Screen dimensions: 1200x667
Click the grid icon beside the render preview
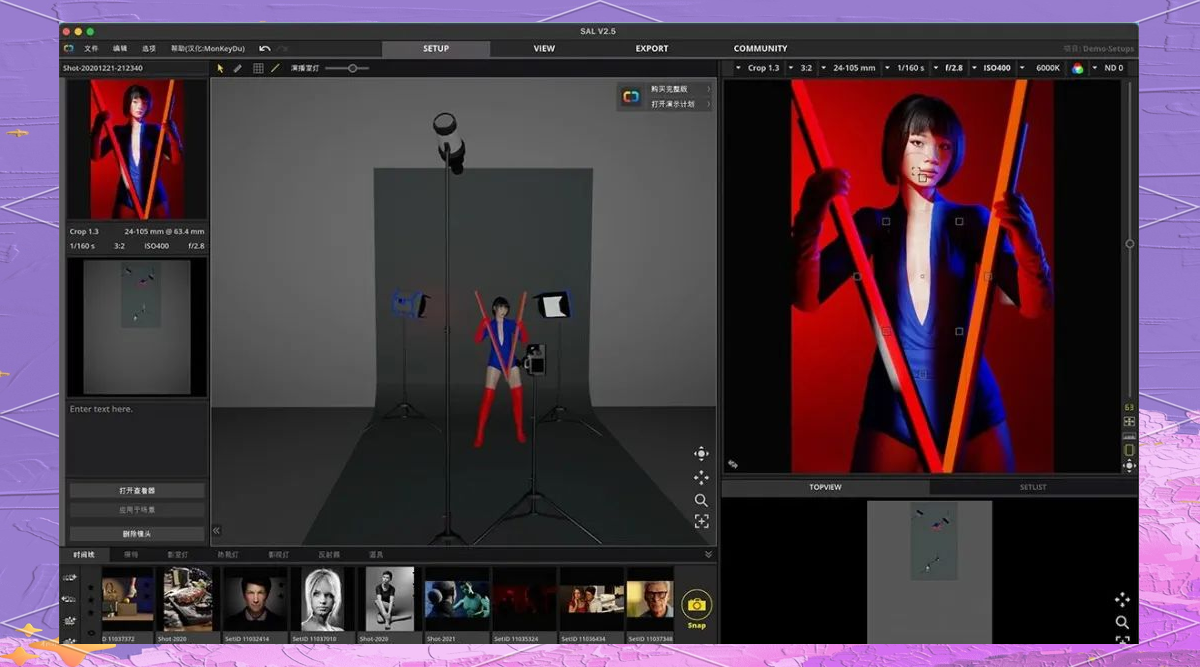pos(1129,422)
